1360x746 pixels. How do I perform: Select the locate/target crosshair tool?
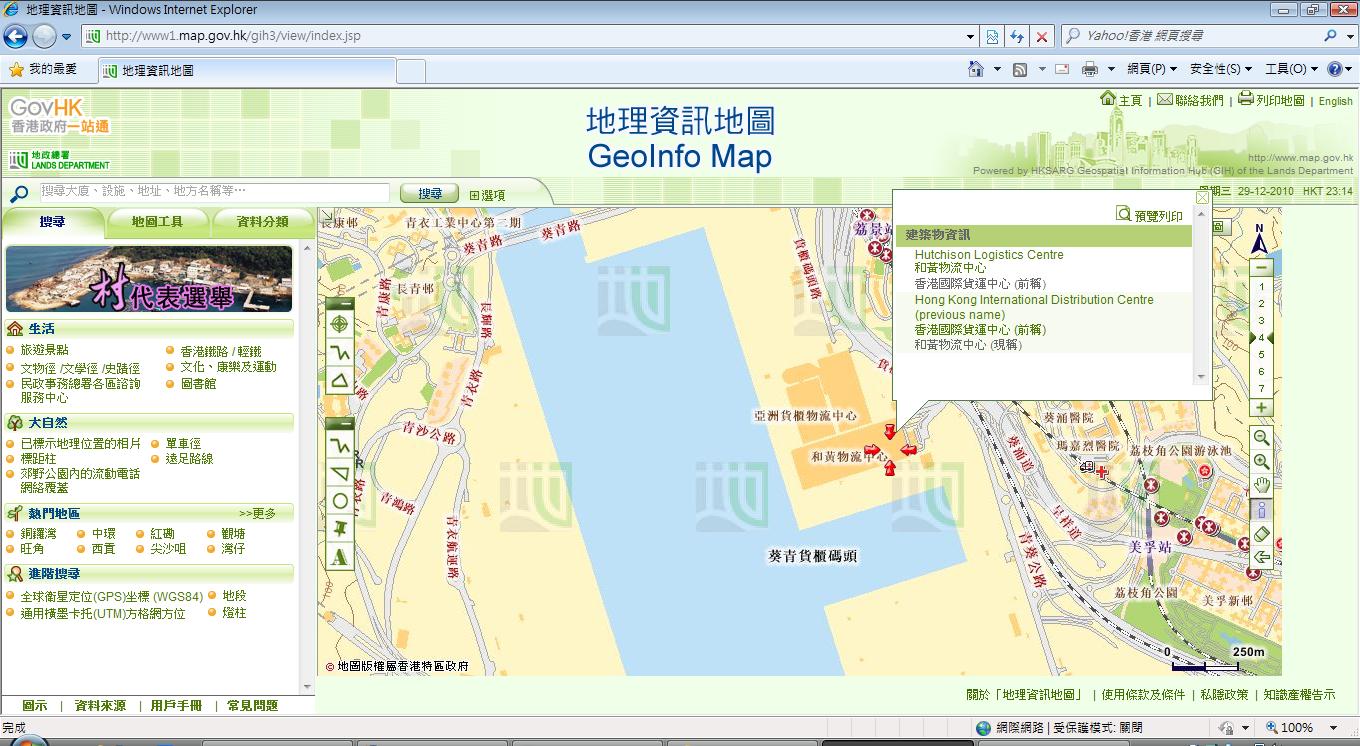(340, 324)
